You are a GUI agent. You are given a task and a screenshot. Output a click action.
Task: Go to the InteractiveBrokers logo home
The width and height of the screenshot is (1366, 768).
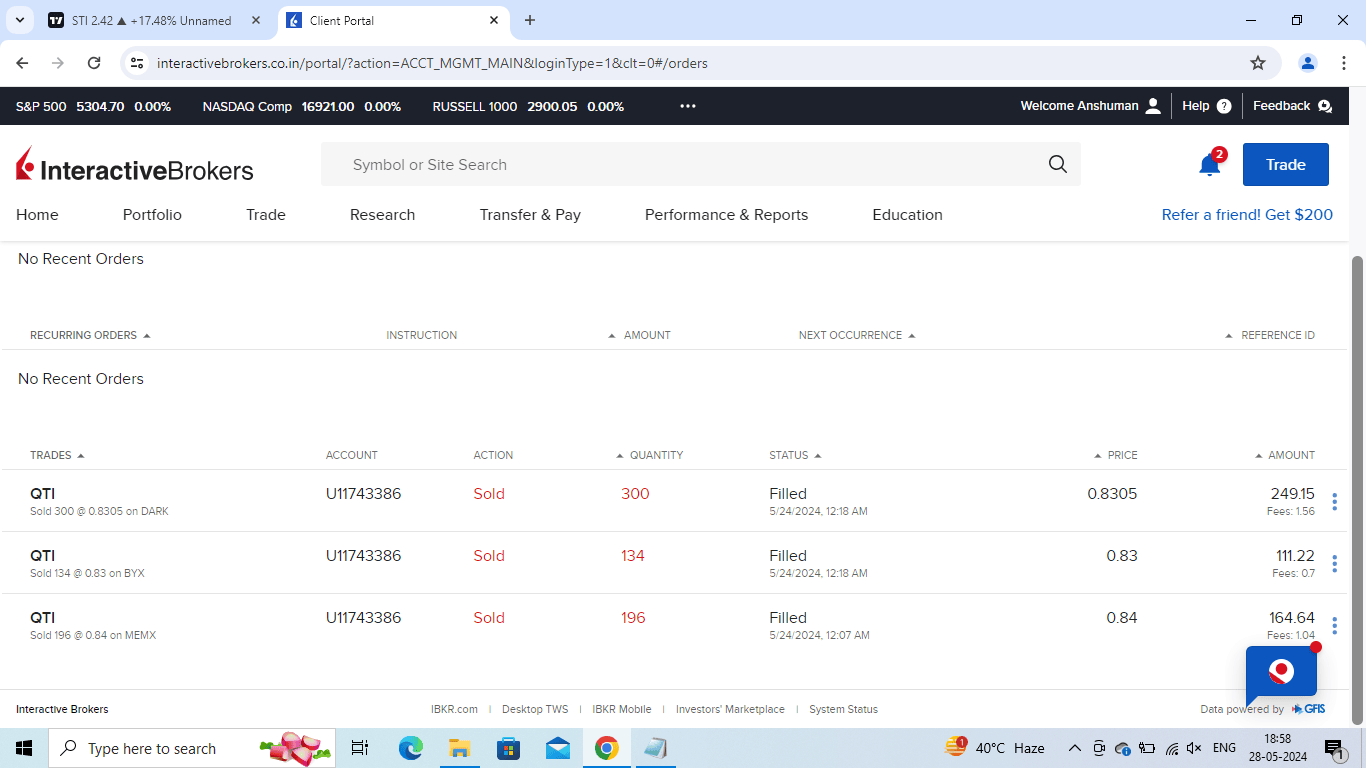pyautogui.click(x=135, y=166)
